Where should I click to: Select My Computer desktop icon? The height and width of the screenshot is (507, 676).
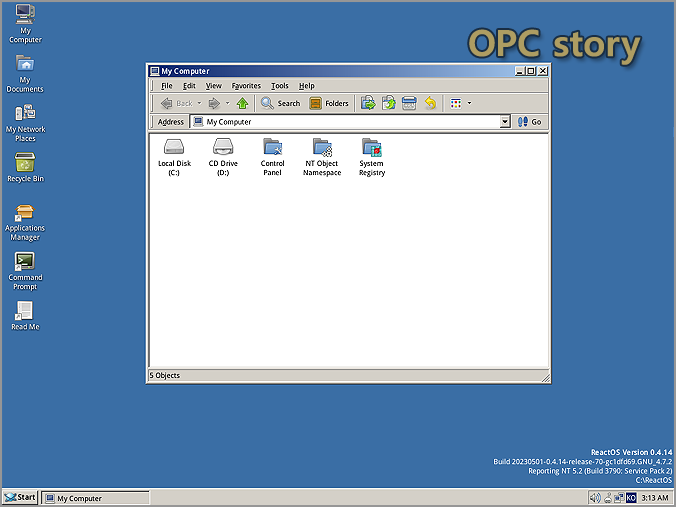click(25, 24)
